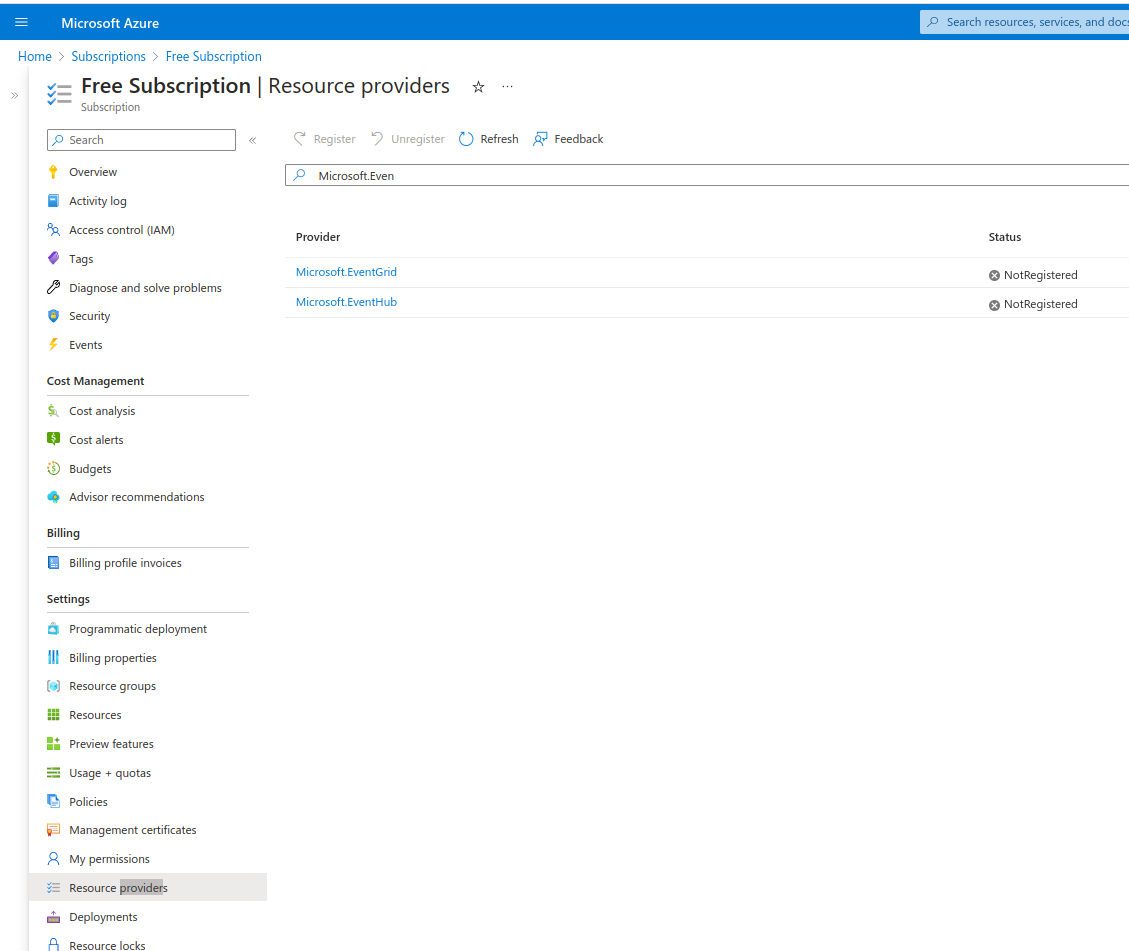Open the more options ellipsis next to title
The width and height of the screenshot is (1129, 951).
click(x=508, y=86)
